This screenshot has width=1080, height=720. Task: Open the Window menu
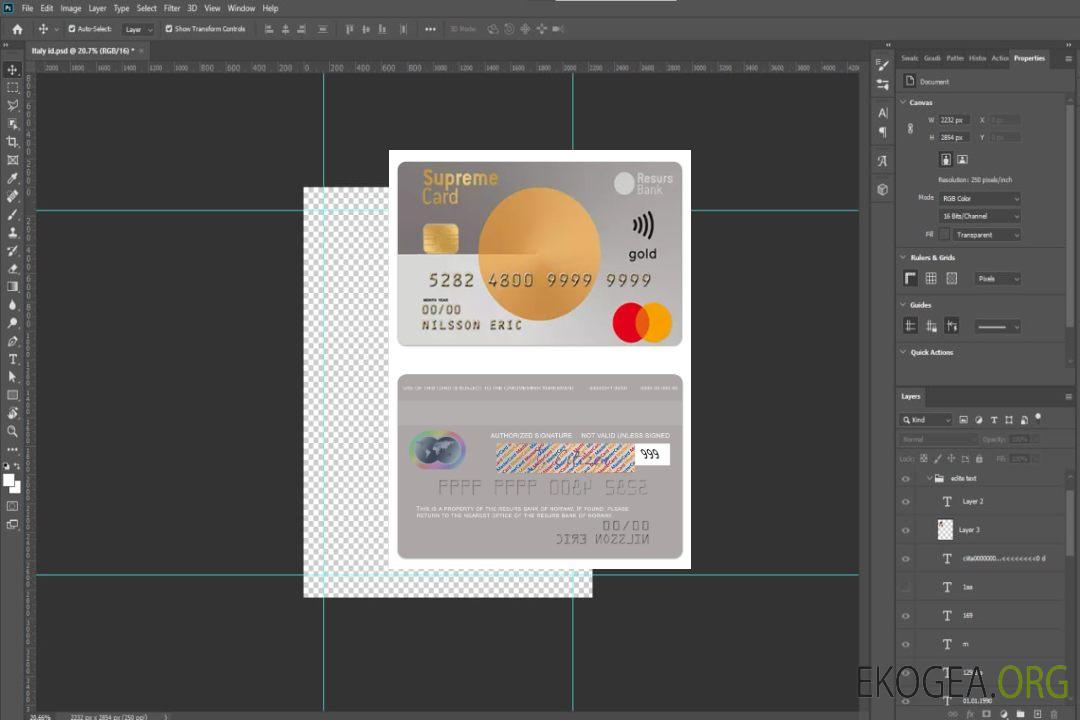(x=241, y=8)
